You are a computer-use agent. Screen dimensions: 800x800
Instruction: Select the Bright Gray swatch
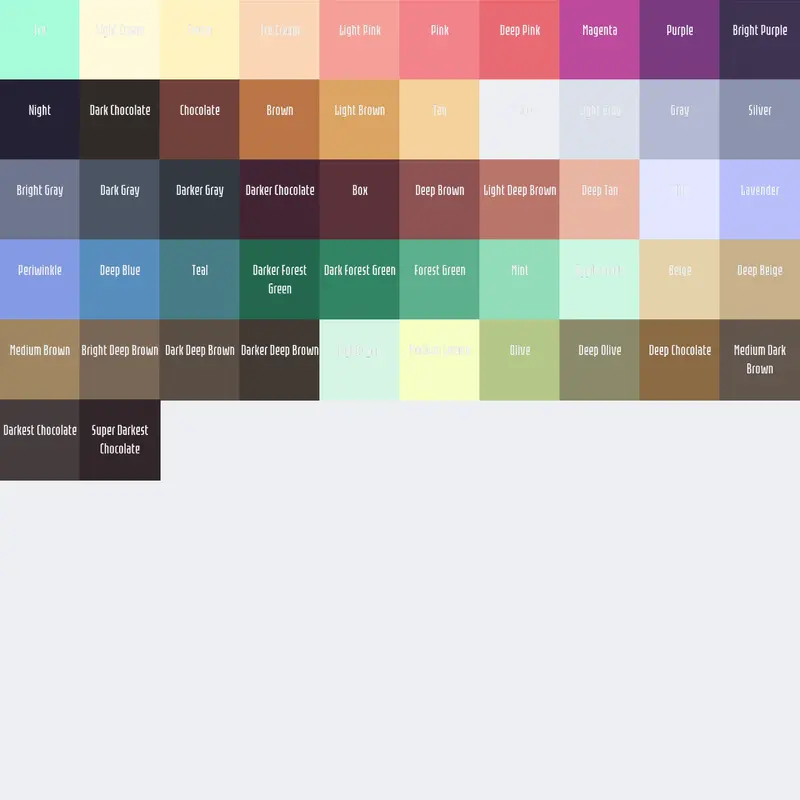[x=40, y=199]
